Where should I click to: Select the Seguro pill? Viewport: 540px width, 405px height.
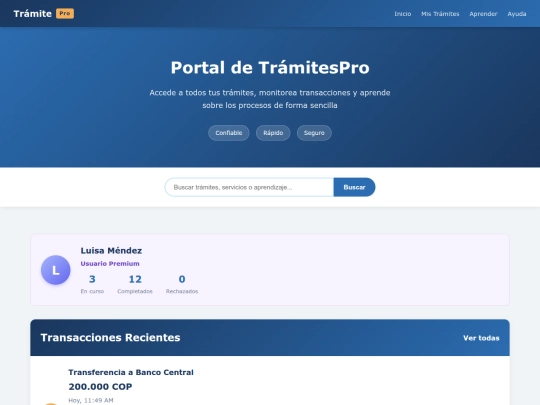point(314,133)
